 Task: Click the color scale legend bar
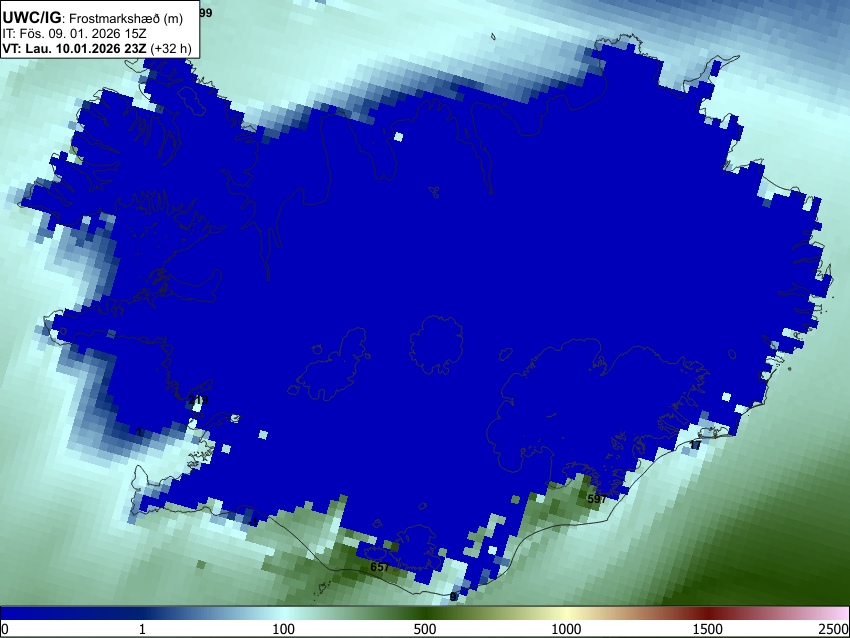click(425, 613)
